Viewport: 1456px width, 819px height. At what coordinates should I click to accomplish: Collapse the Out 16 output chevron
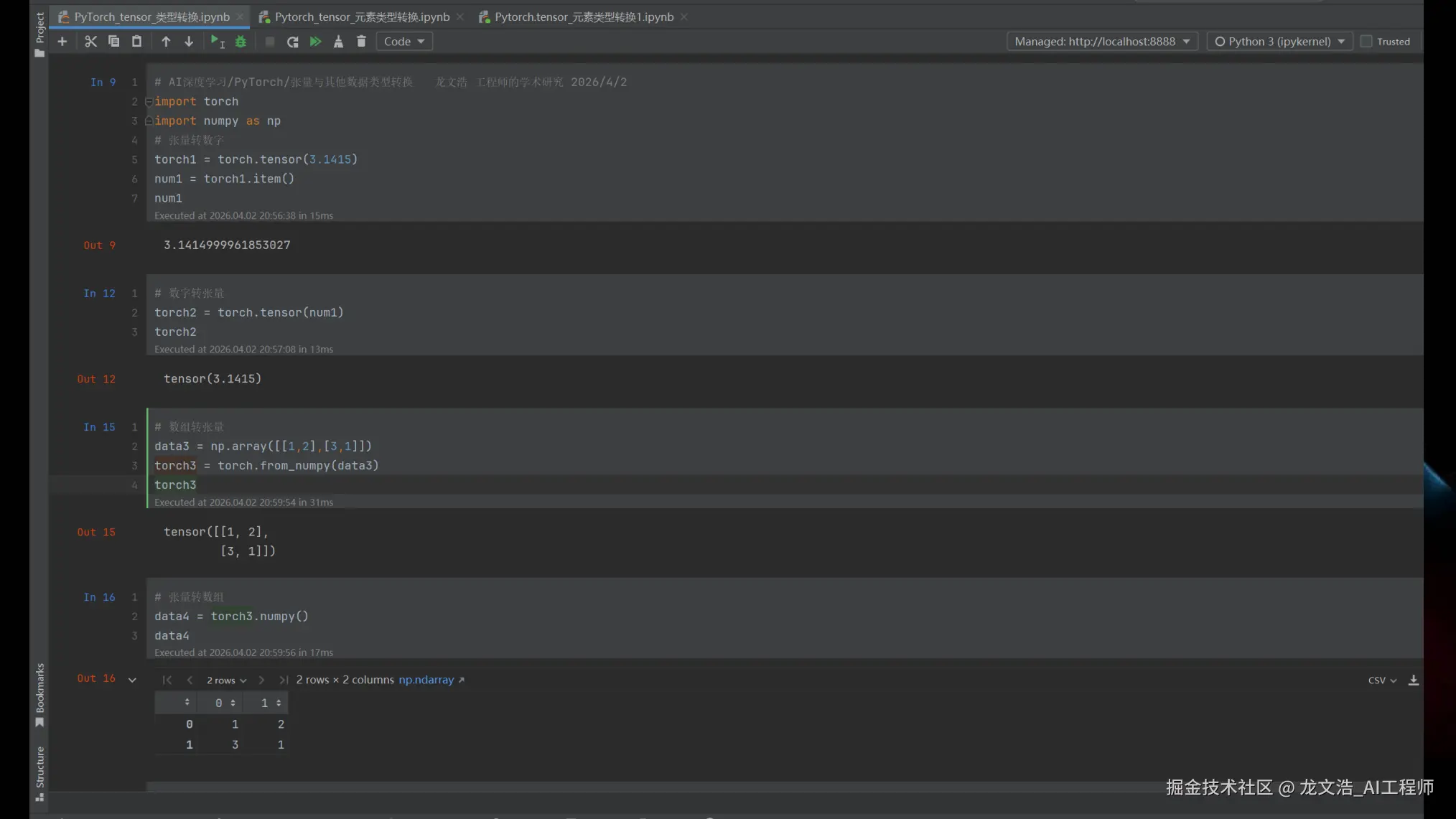(x=132, y=680)
